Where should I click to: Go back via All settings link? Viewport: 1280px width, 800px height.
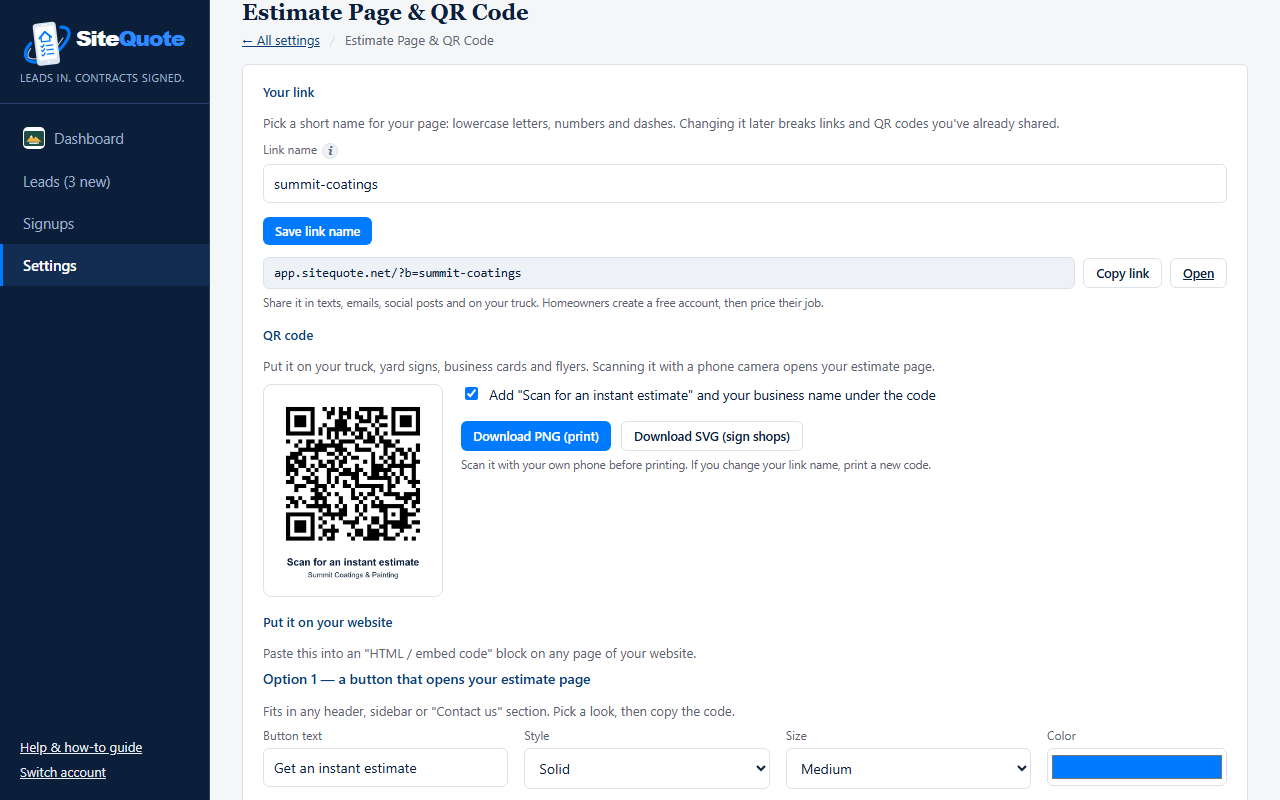coord(281,41)
